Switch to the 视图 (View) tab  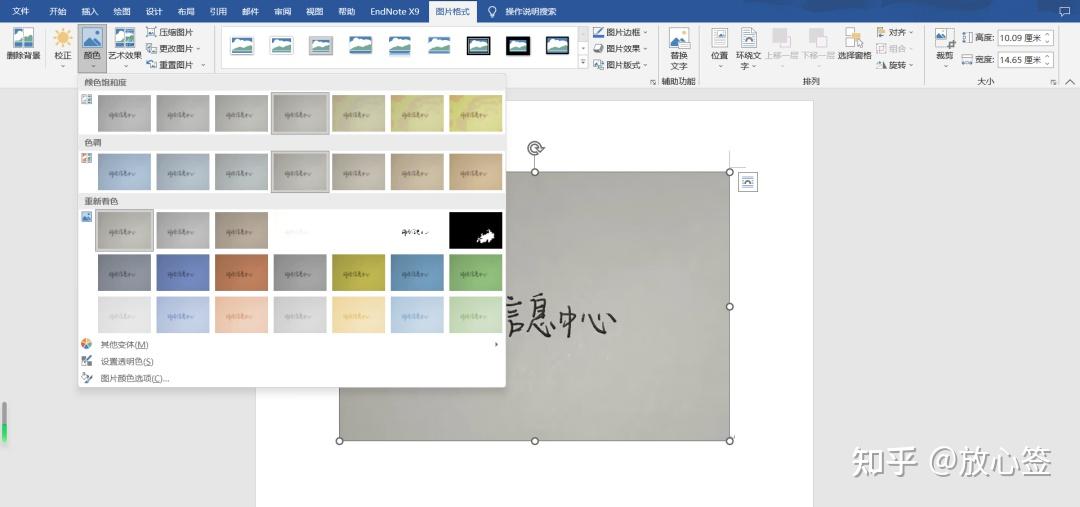tap(314, 12)
